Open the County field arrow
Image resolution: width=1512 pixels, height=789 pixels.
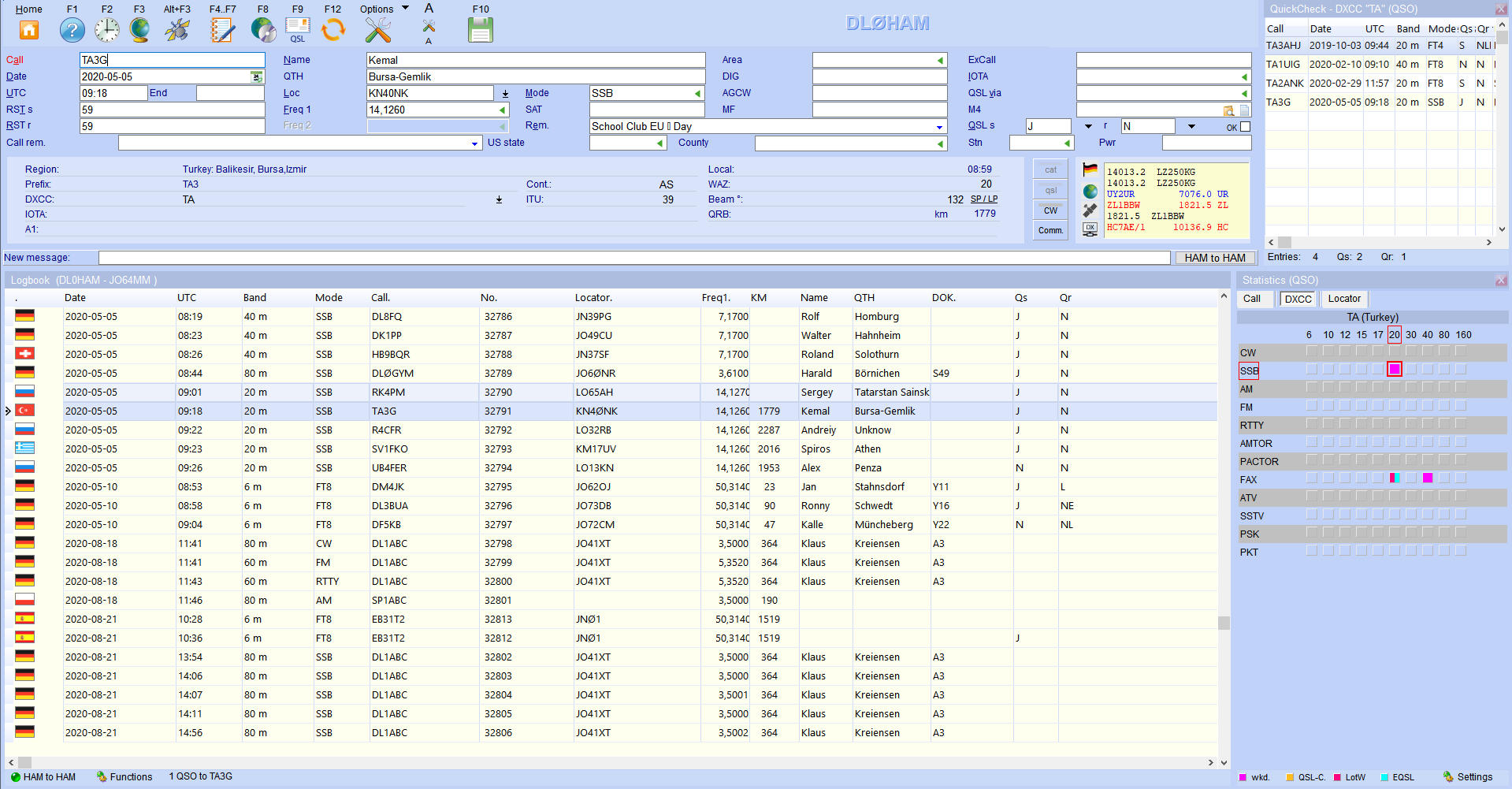click(940, 143)
